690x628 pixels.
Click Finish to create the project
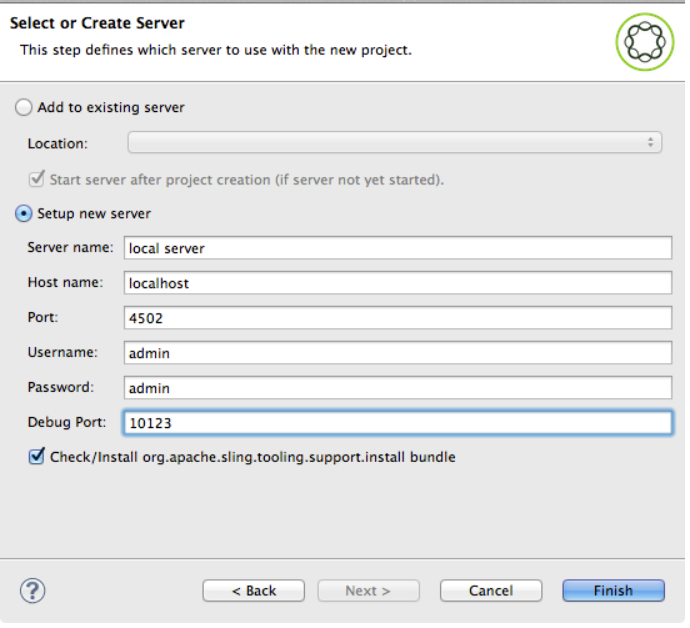coord(613,591)
